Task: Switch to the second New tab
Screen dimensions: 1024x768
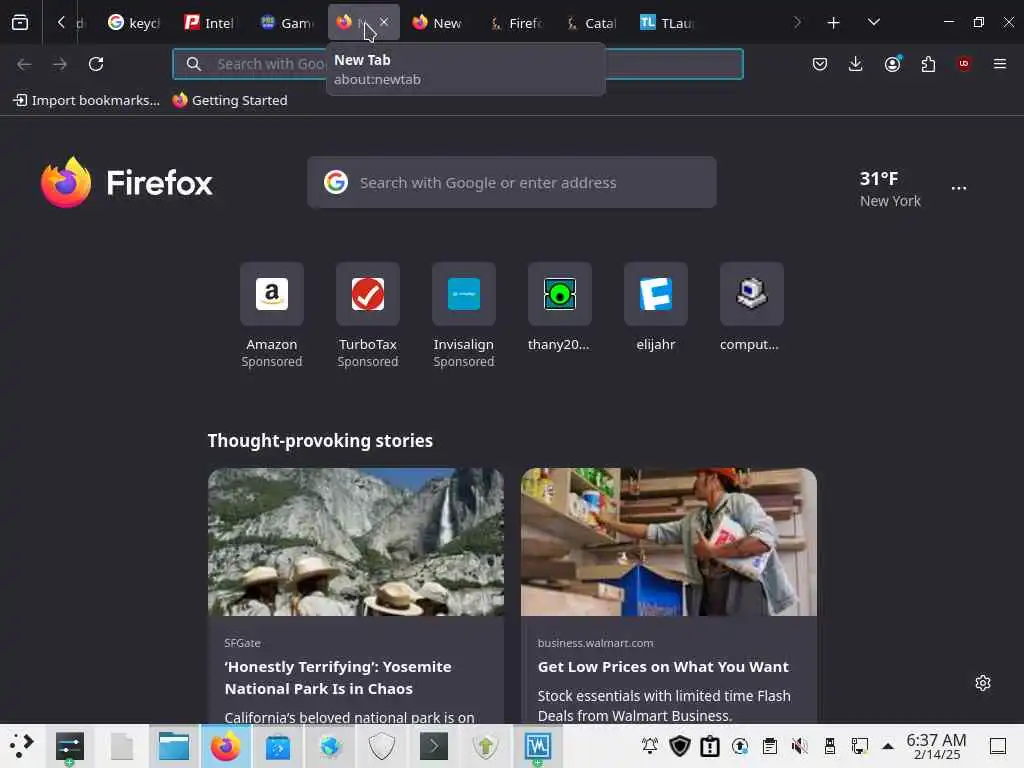Action: point(438,23)
